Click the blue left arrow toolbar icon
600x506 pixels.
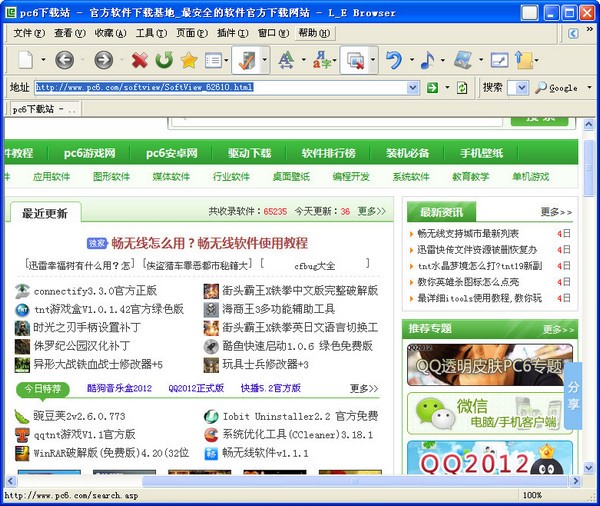tap(573, 33)
